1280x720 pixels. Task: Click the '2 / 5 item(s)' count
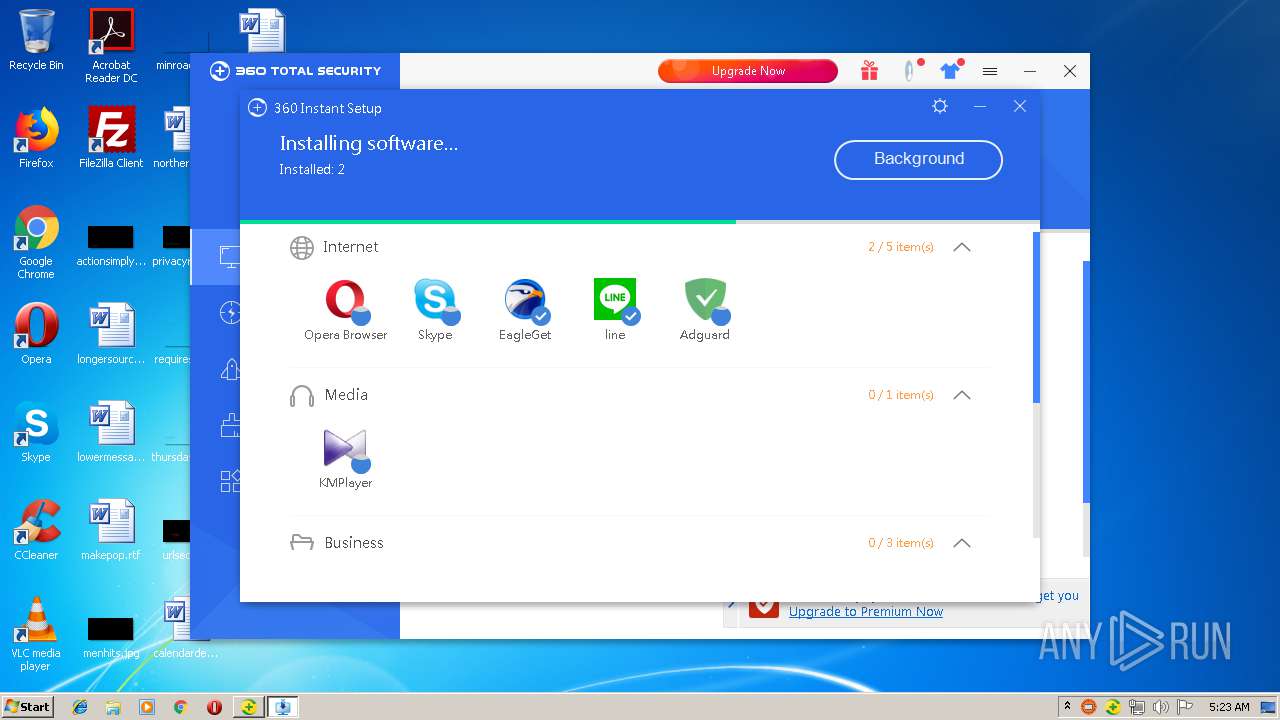point(901,247)
